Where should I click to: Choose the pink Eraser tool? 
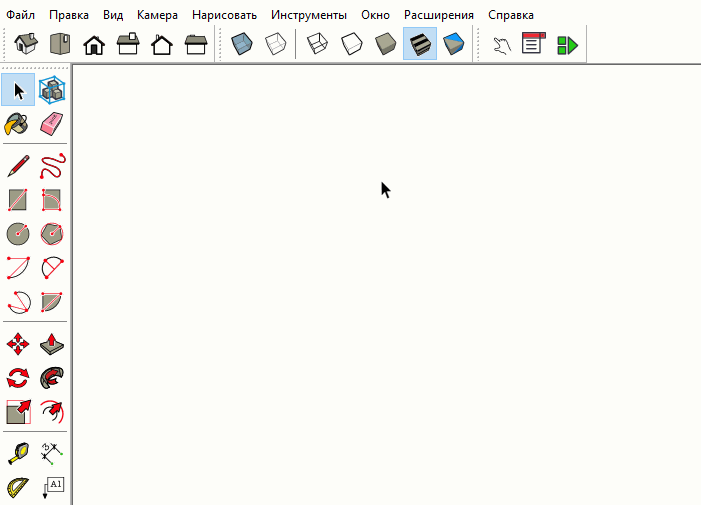[x=52, y=124]
